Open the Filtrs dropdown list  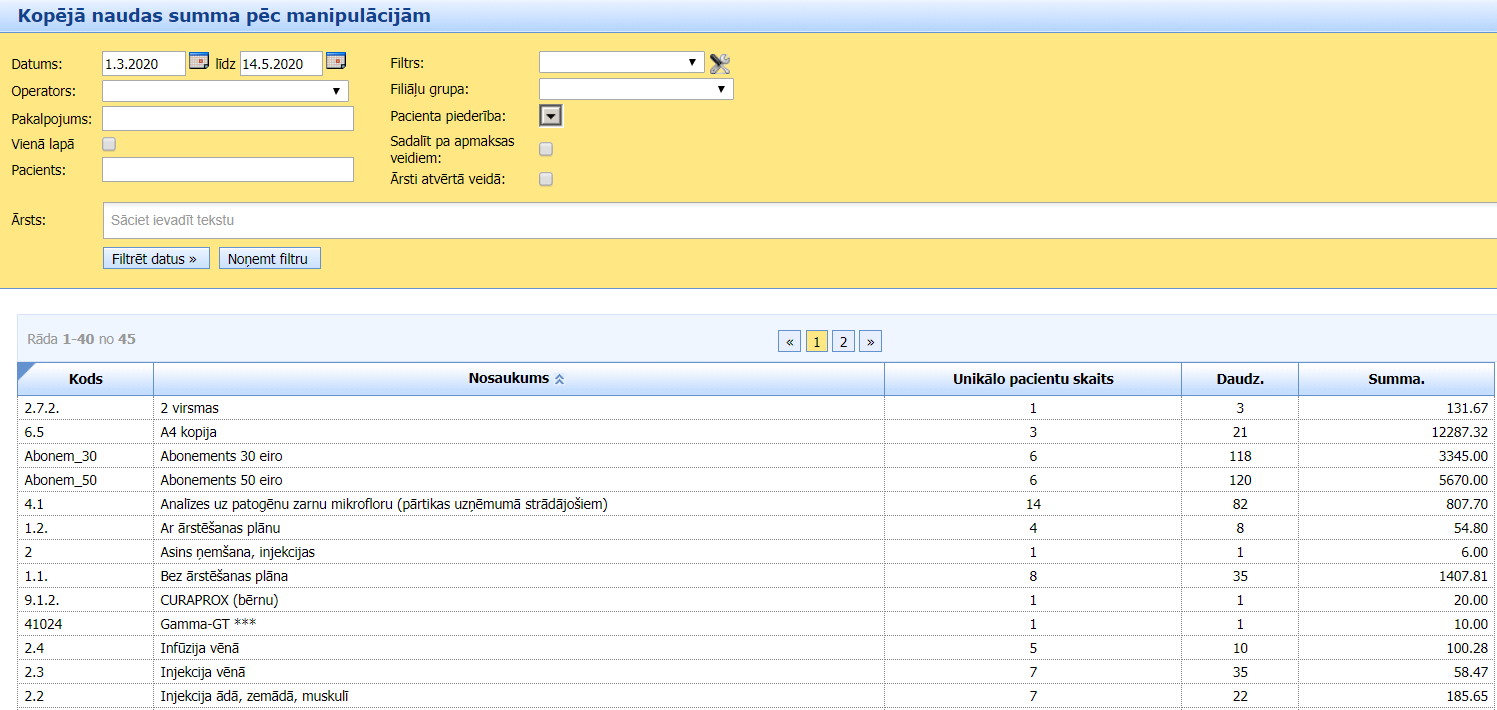621,62
